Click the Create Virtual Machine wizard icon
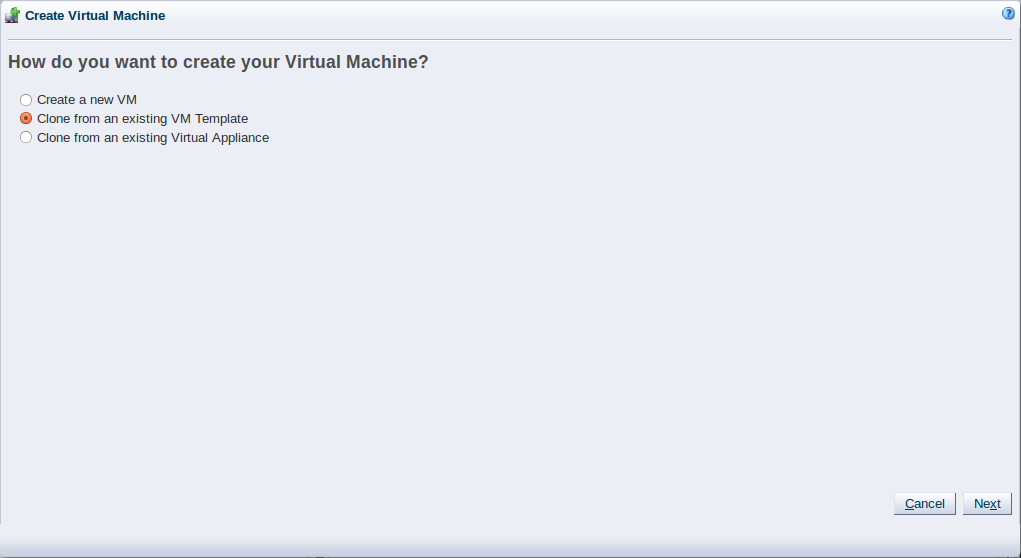This screenshot has width=1021, height=558. 12,14
